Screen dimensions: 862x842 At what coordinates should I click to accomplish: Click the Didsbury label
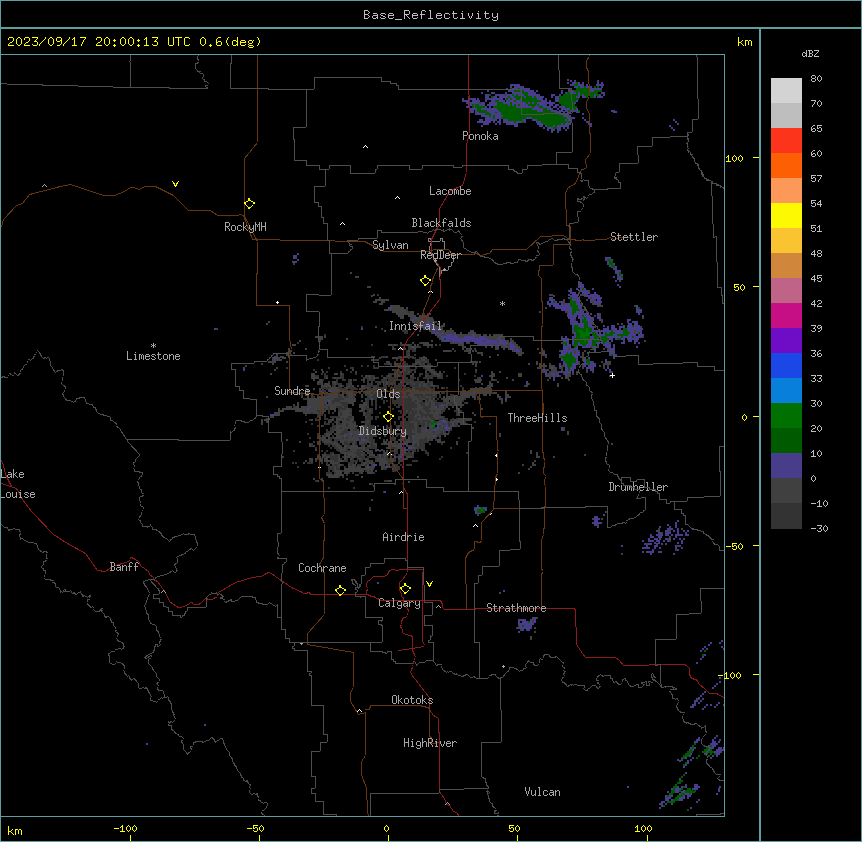383,431
